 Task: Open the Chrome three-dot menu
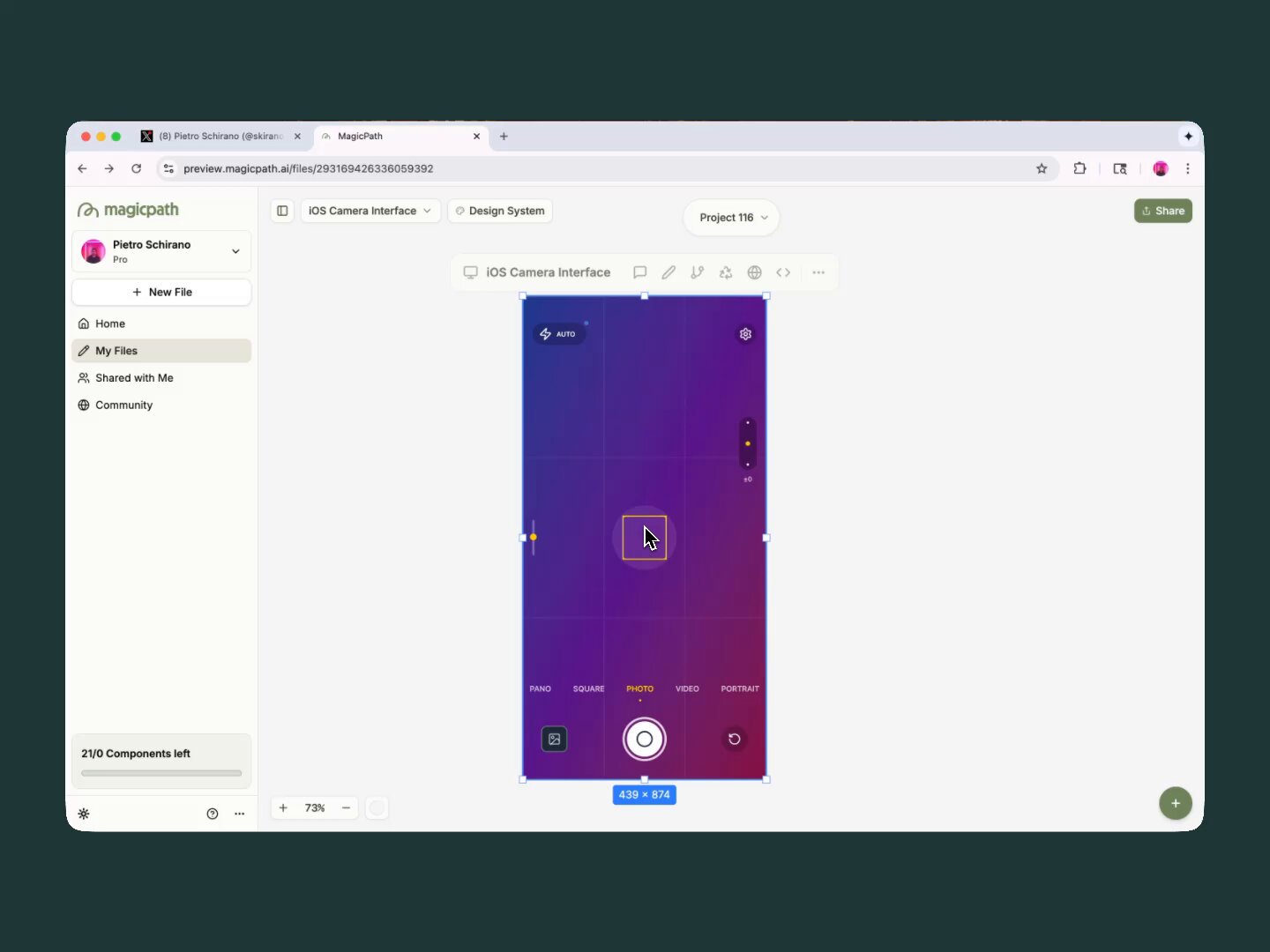[x=1188, y=168]
